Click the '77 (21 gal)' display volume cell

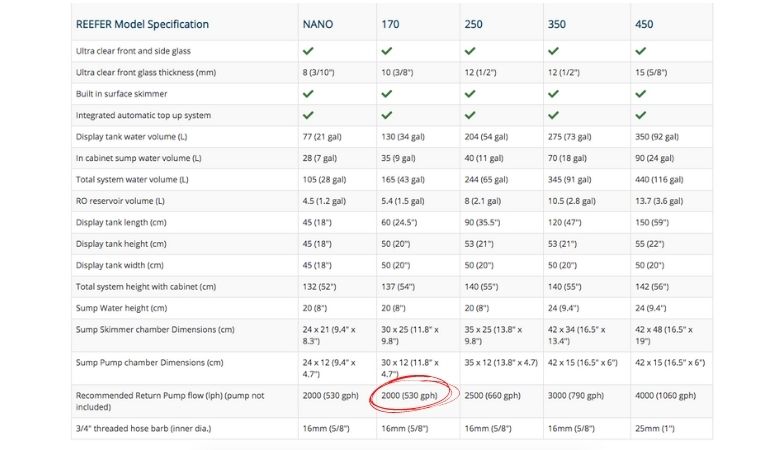tap(322, 137)
